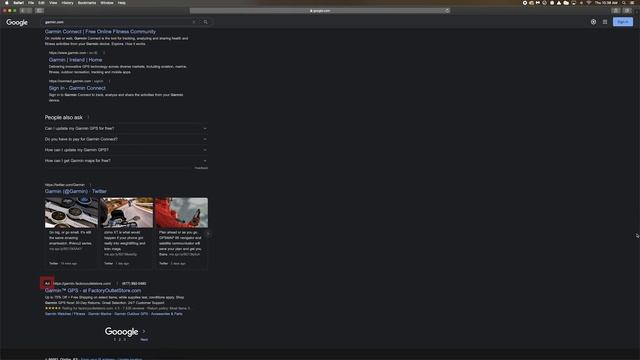Open the Window menu

[107, 3]
